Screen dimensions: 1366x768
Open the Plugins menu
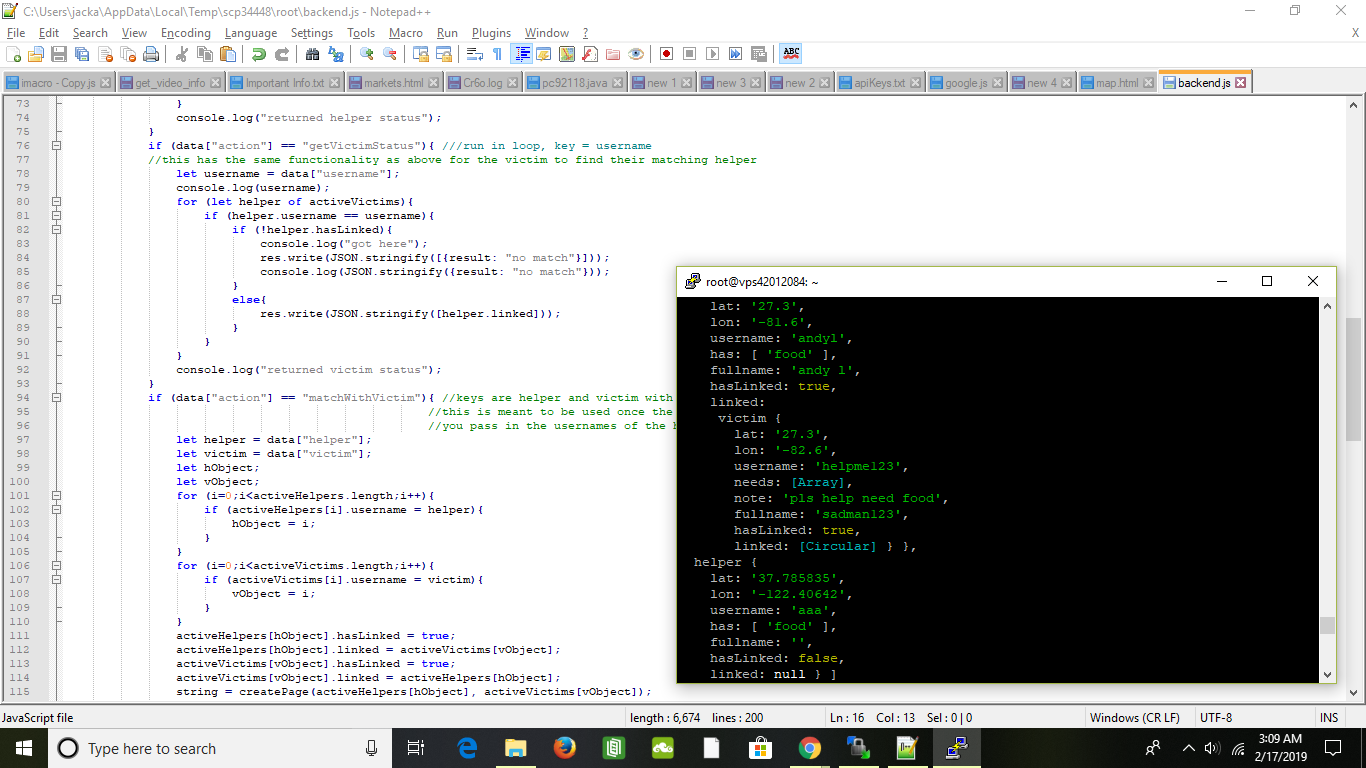(491, 33)
